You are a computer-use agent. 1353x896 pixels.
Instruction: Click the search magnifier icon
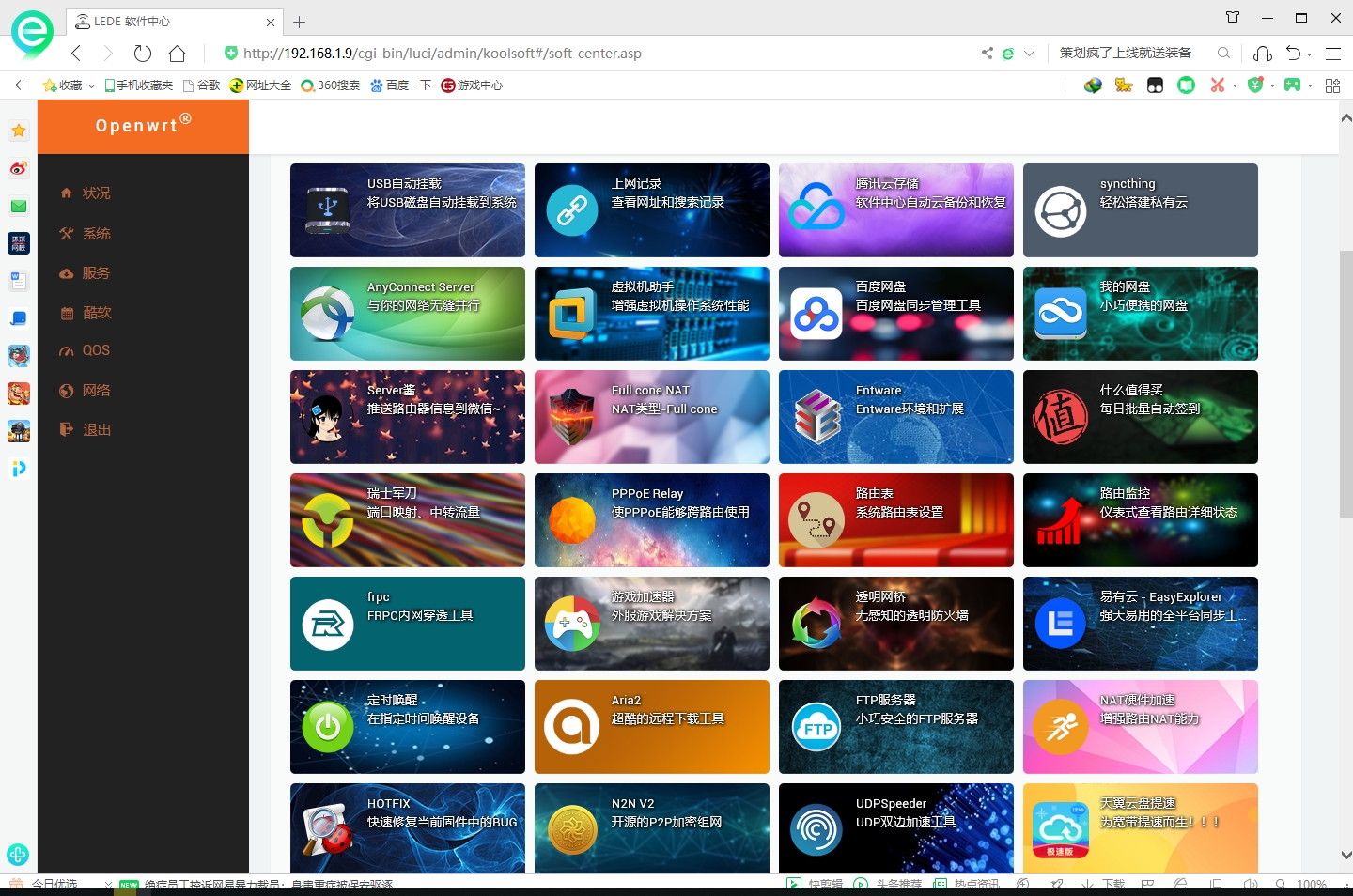coord(1223,54)
